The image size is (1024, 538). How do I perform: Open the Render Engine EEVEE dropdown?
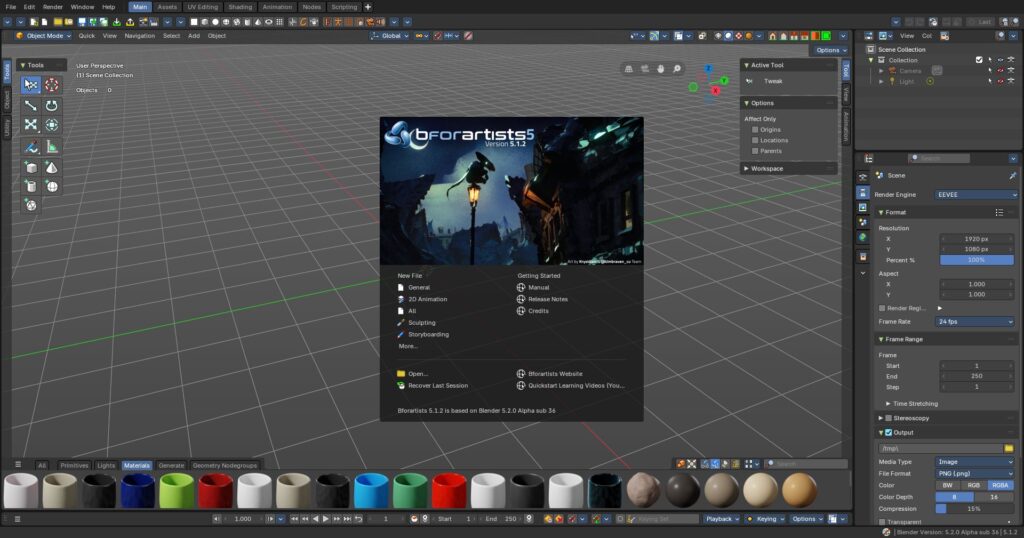pos(976,195)
